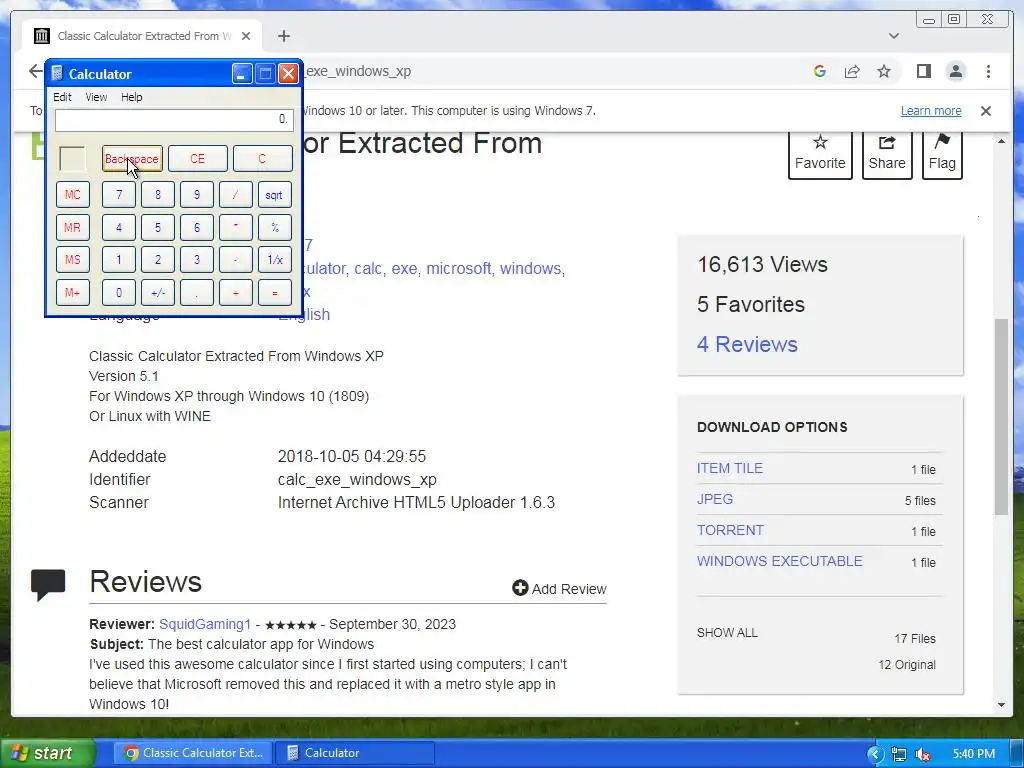Open the Edit menu in Calculator

pyautogui.click(x=62, y=97)
